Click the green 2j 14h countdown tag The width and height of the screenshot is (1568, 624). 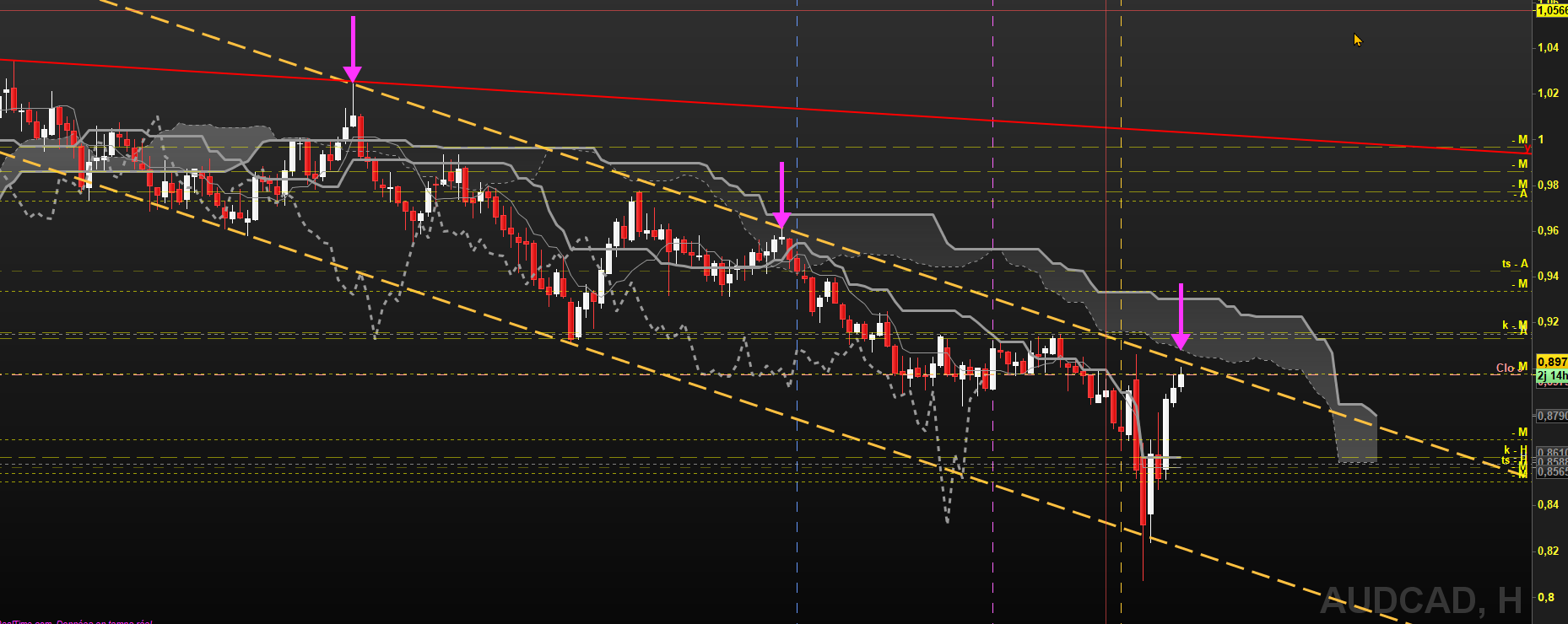click(1552, 375)
